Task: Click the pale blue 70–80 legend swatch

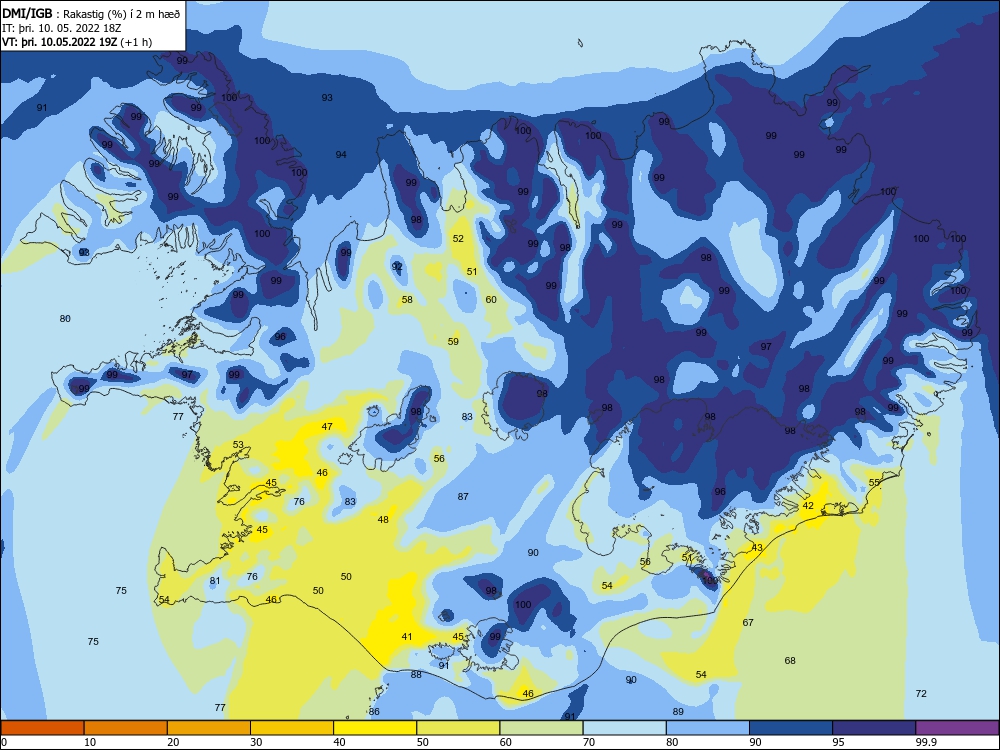Action: pyautogui.click(x=624, y=728)
